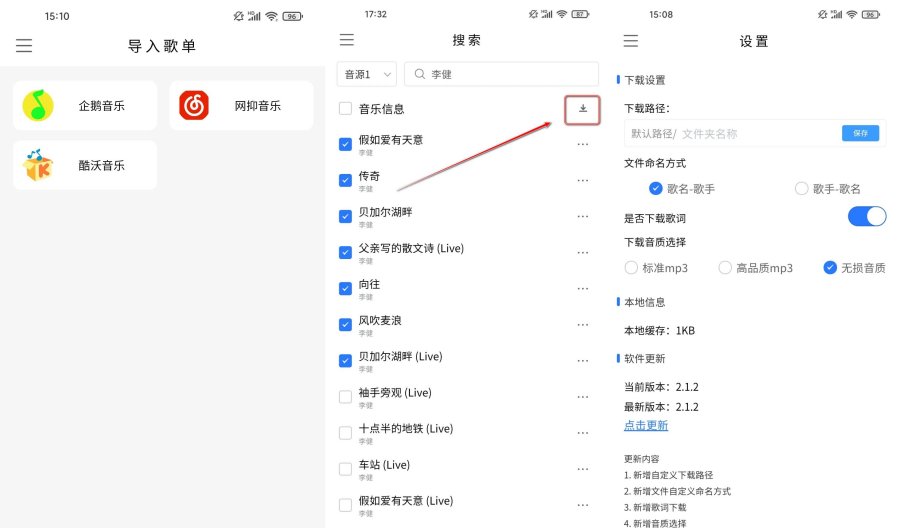This screenshot has height=528, width=900.
Task: Tap the 酷沃音乐 logo icon
Action: tap(38, 165)
